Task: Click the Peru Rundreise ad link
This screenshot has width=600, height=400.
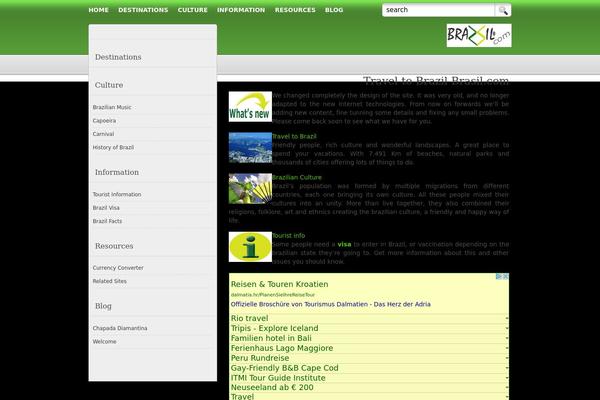Action: [x=260, y=358]
